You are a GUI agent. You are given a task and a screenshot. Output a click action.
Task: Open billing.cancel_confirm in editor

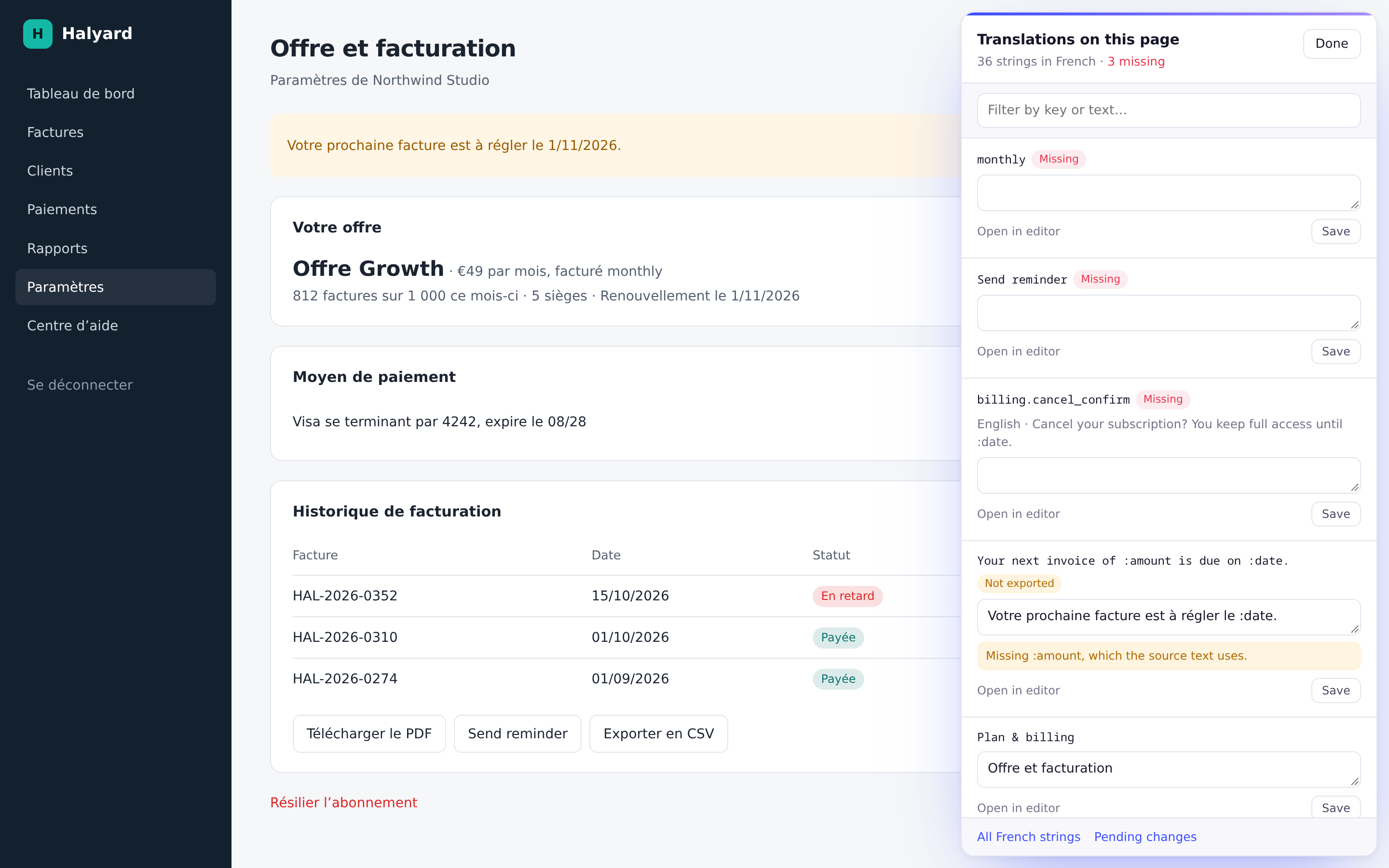[1018, 514]
